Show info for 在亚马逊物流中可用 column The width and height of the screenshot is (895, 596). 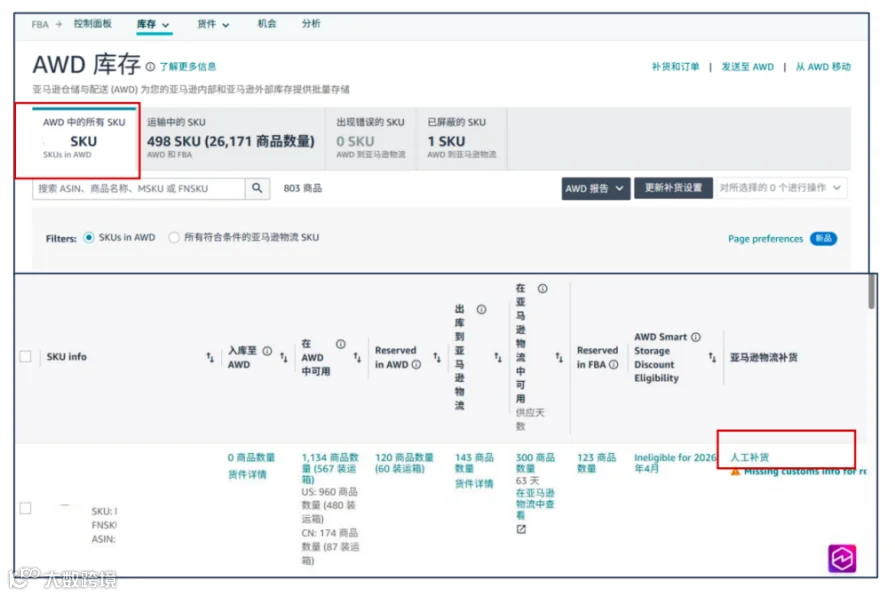(543, 289)
